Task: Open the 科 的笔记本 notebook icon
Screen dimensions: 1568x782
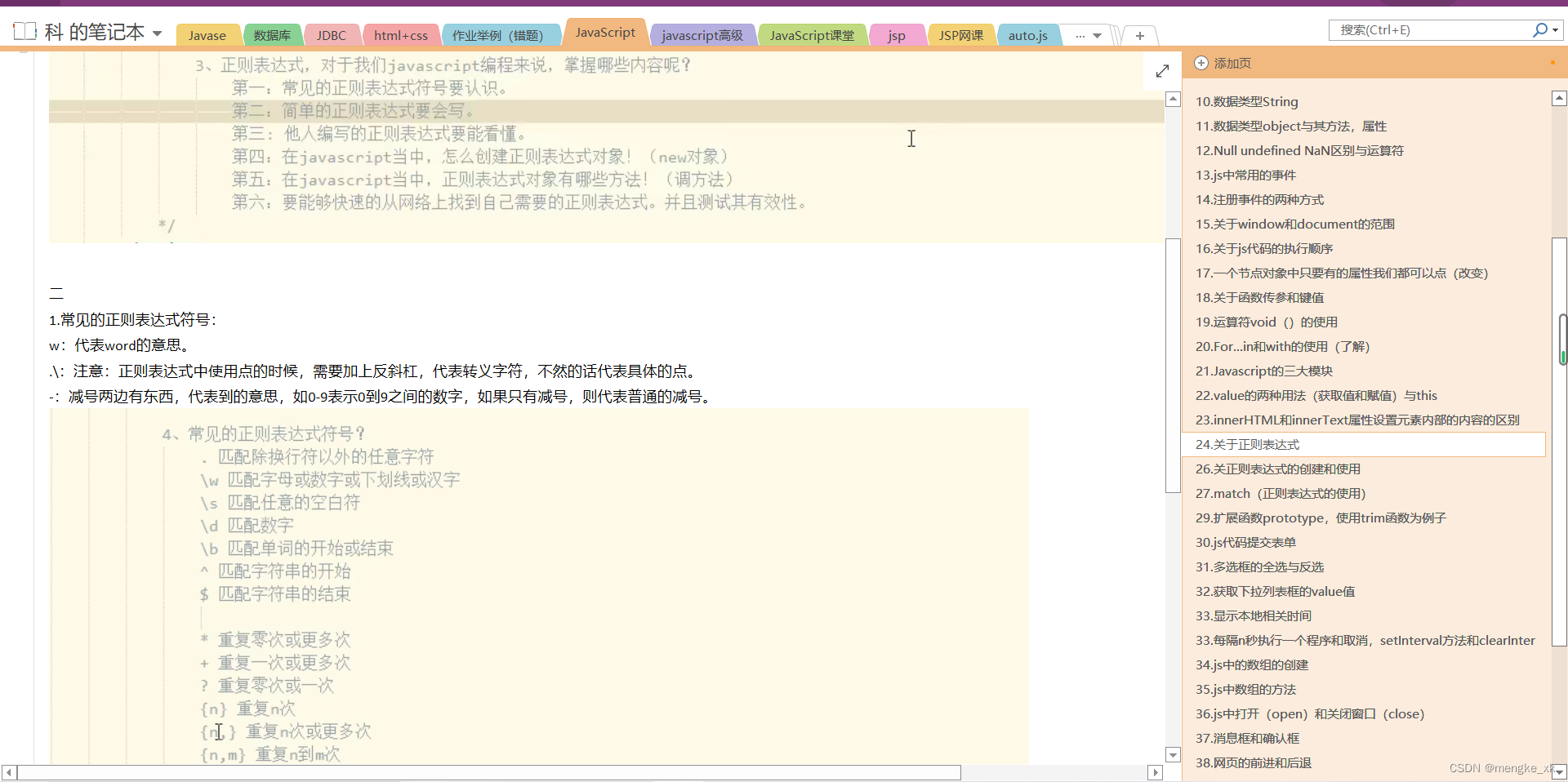Action: tap(24, 31)
